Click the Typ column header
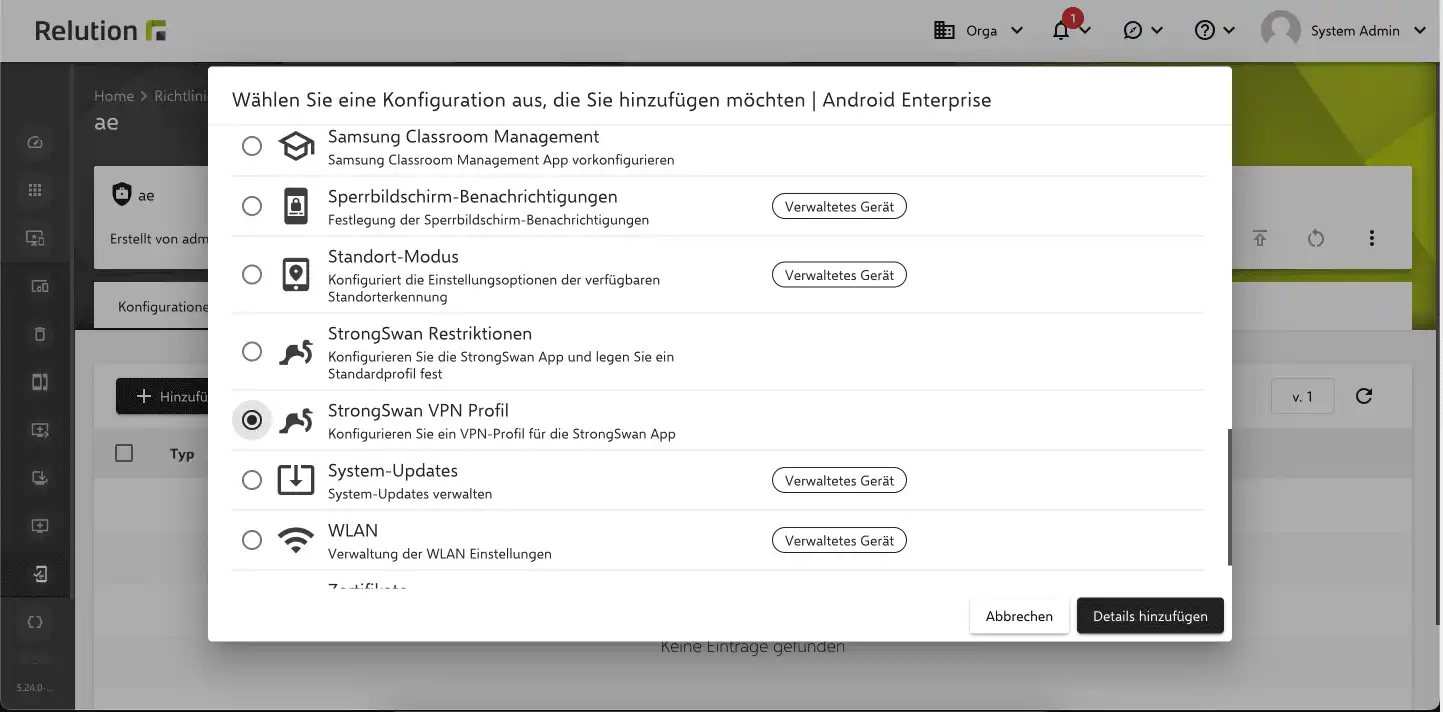 182,454
